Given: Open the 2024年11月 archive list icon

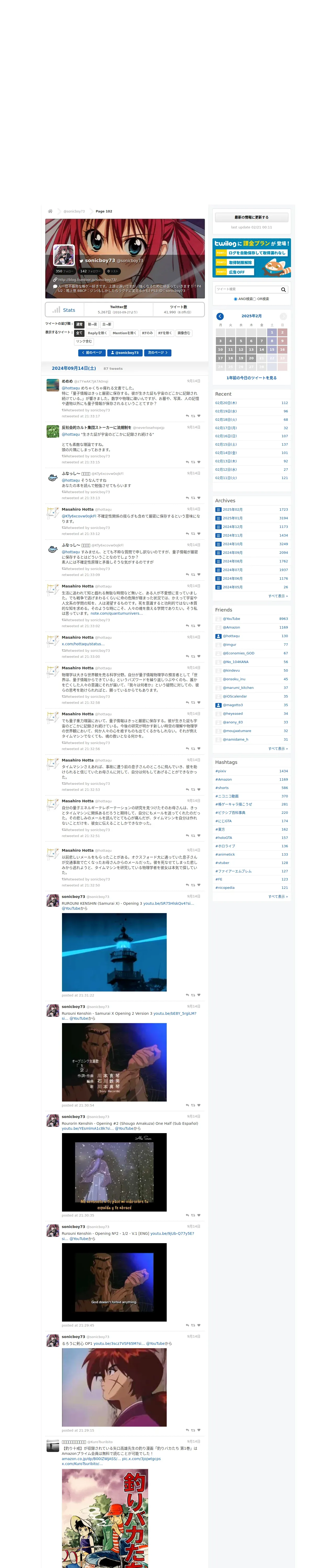Looking at the screenshot, I should coord(218,536).
